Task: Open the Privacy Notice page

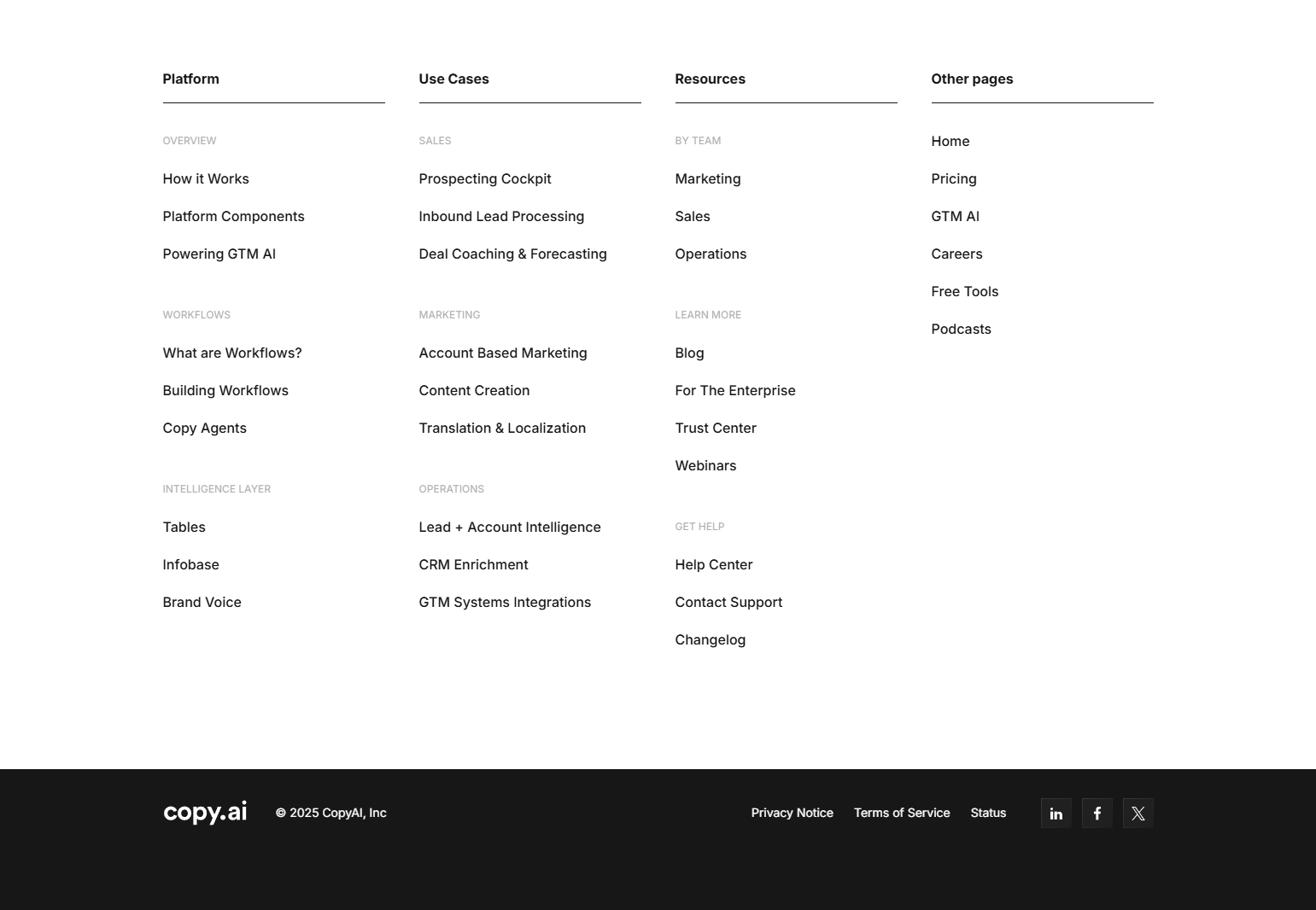Action: coord(792,813)
